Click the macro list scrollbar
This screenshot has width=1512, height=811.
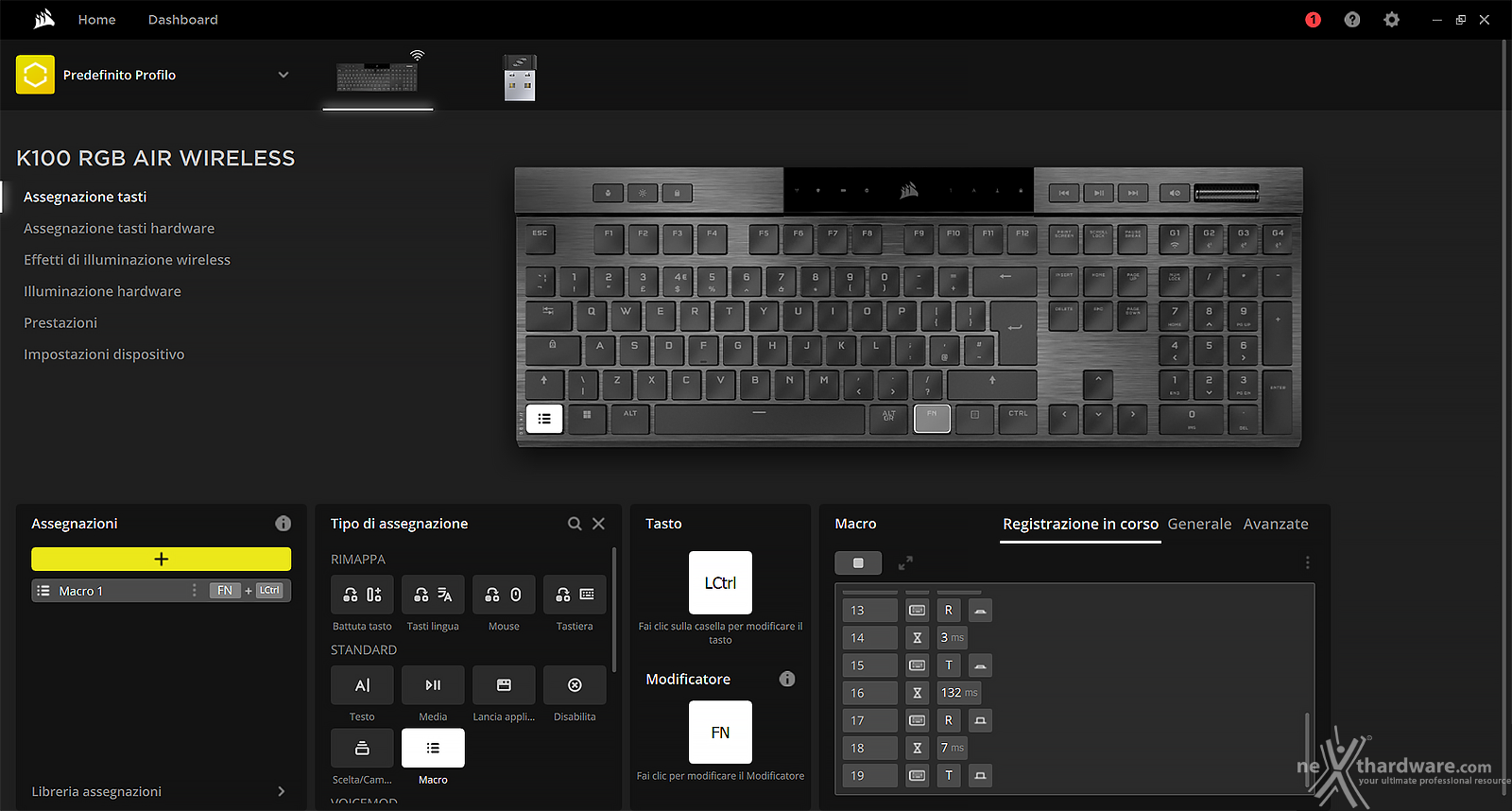pos(1307,749)
